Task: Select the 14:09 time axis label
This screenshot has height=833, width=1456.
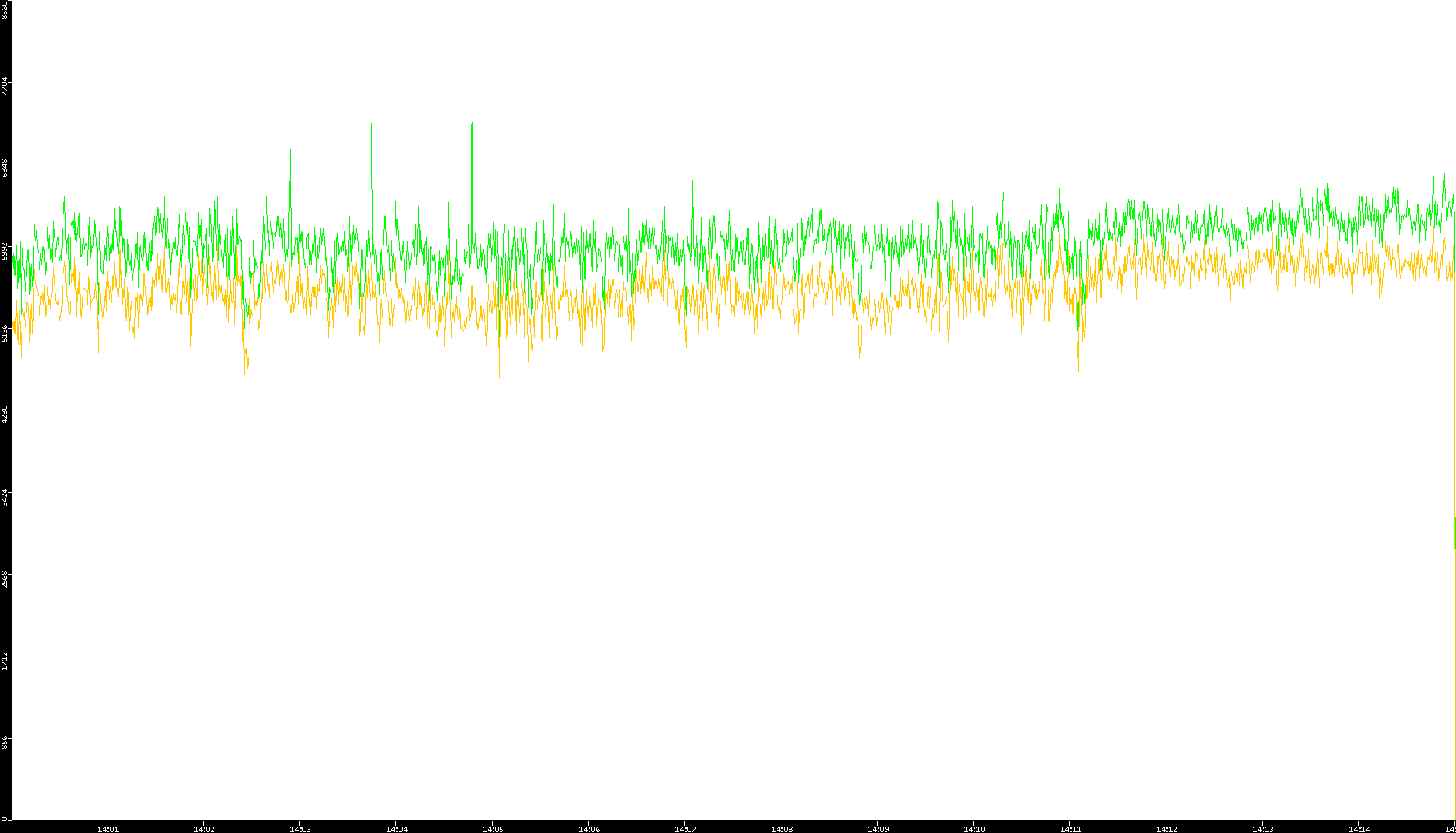Action: pyautogui.click(x=878, y=829)
